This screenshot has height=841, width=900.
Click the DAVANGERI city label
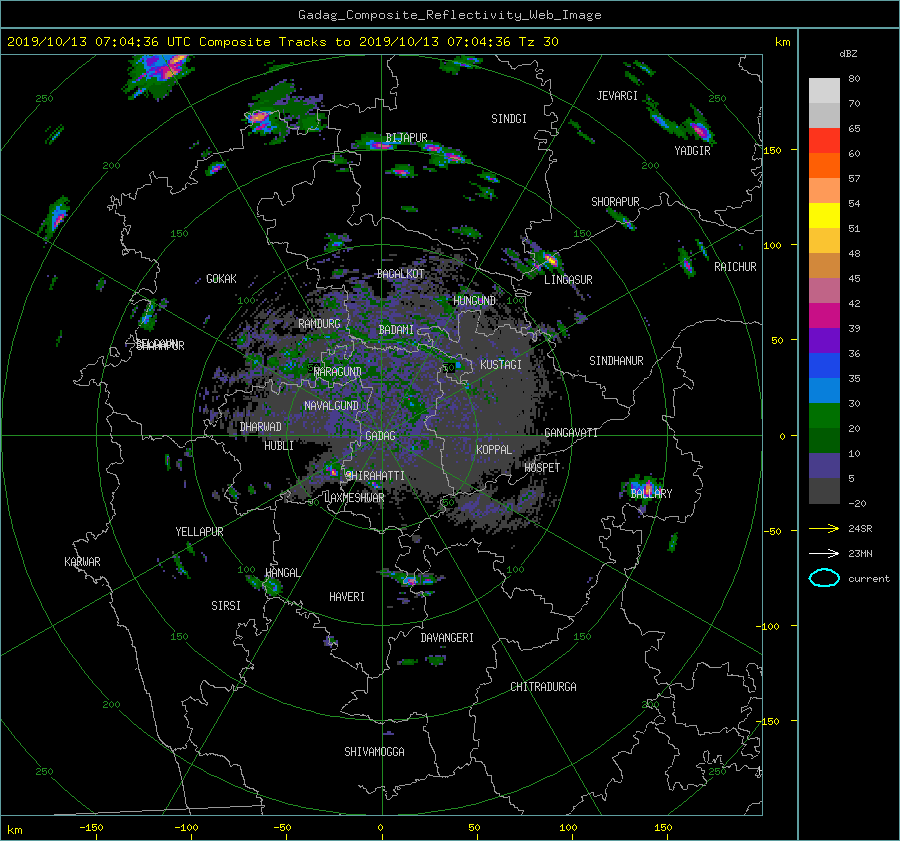(x=447, y=637)
